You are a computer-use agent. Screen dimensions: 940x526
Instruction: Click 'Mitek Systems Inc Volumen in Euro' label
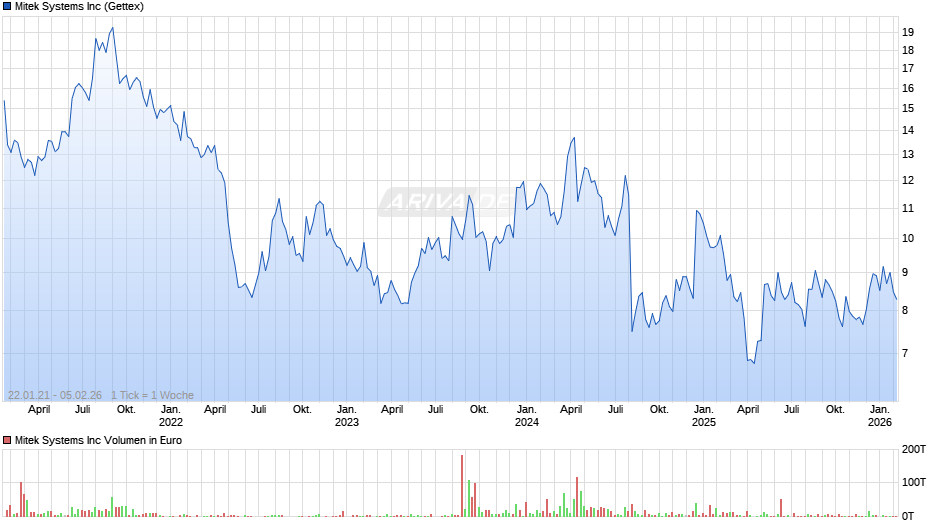pos(98,440)
